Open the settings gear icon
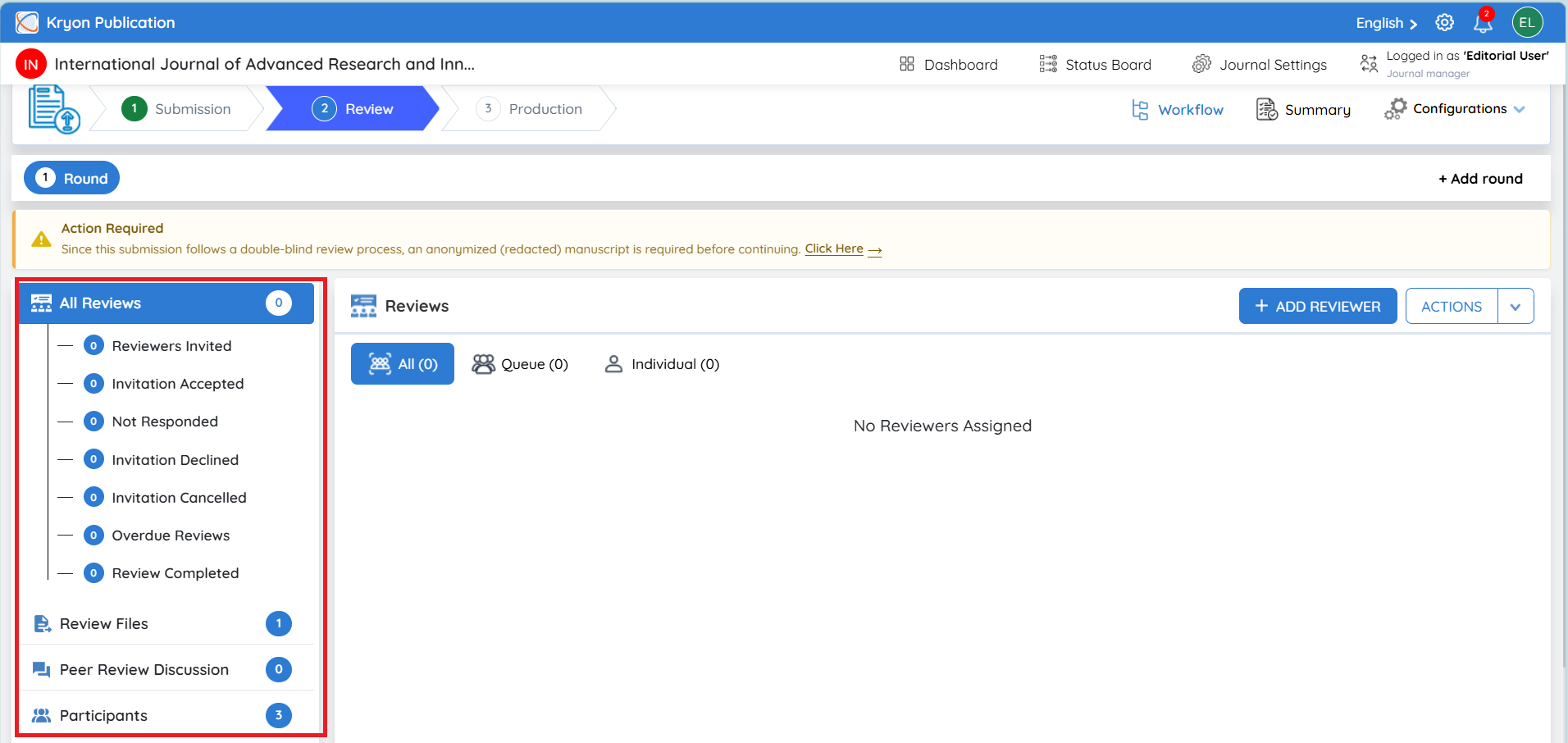Screen dimensions: 1568x743 (1444, 23)
